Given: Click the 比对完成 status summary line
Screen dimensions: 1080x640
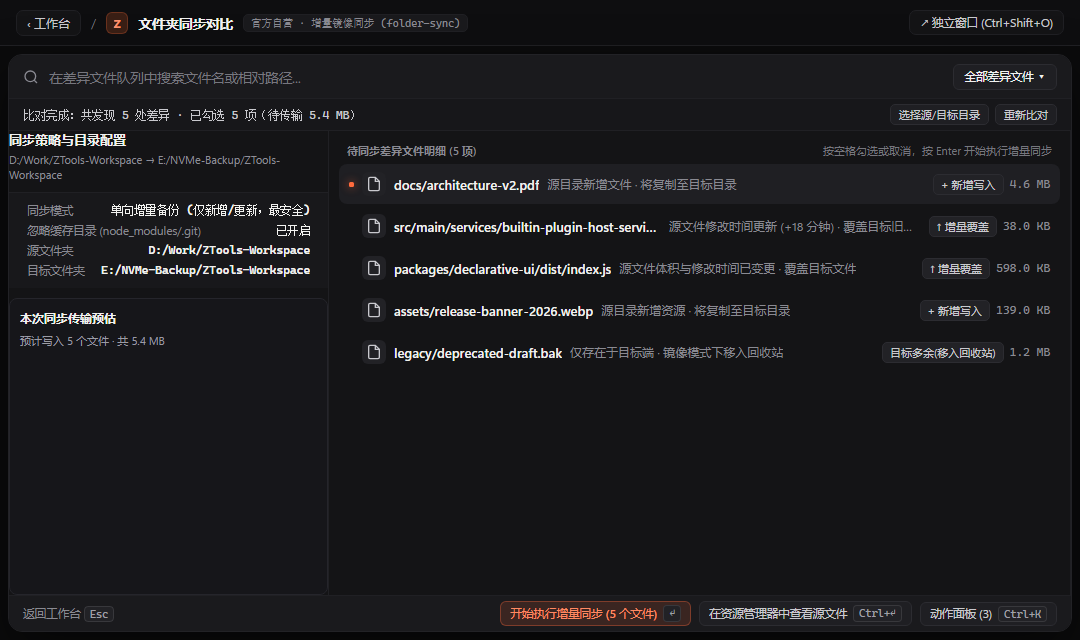Looking at the screenshot, I should pos(189,115).
